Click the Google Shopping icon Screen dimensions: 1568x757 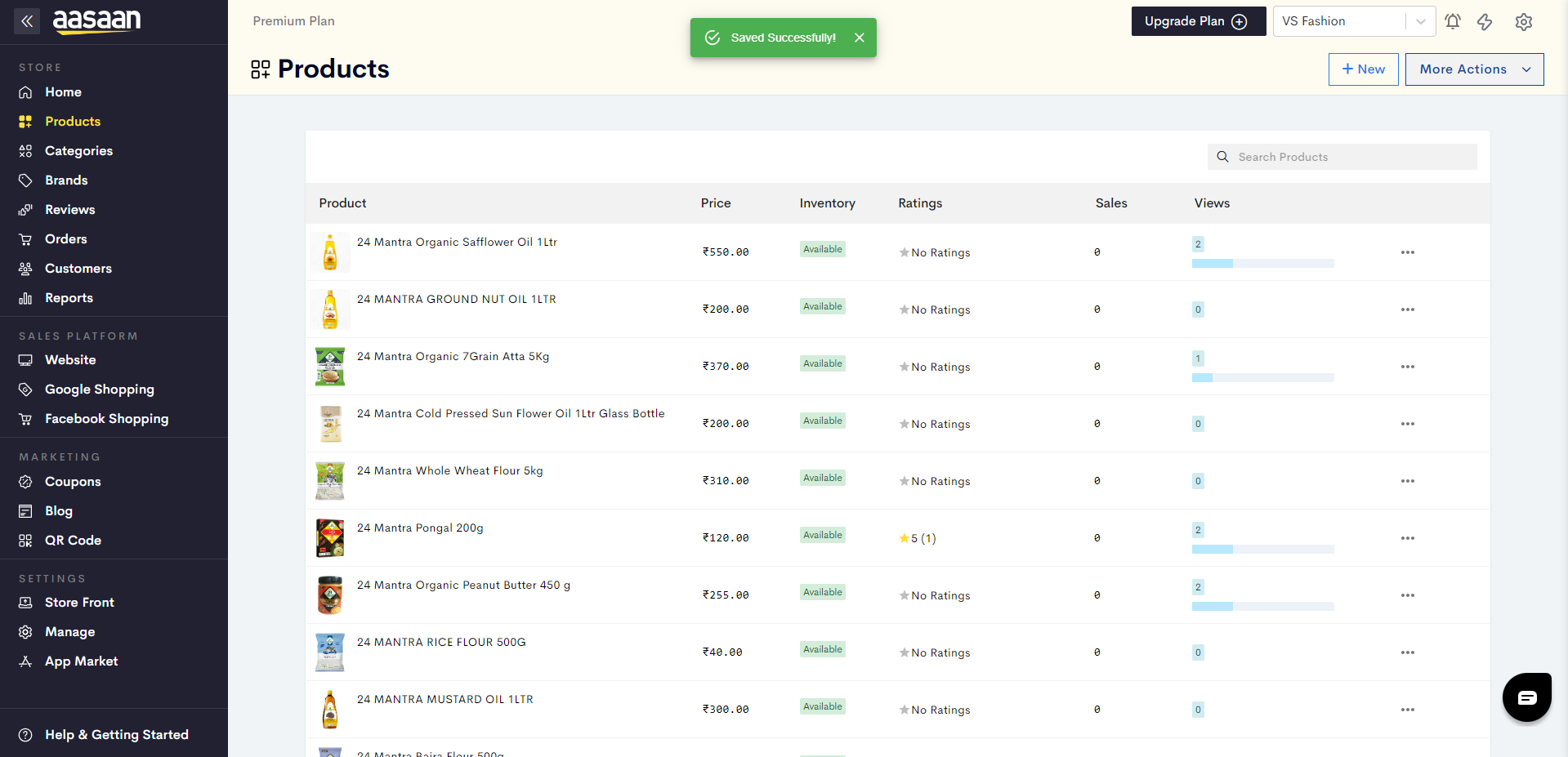pyautogui.click(x=25, y=390)
